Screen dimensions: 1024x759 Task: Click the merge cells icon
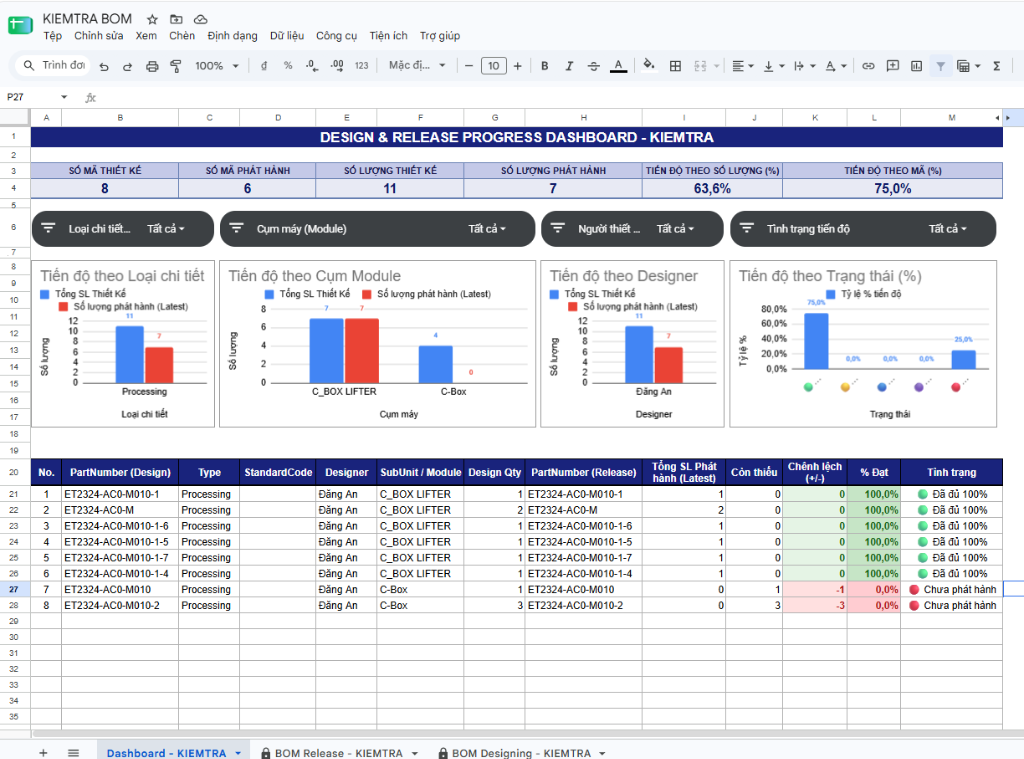(700, 66)
